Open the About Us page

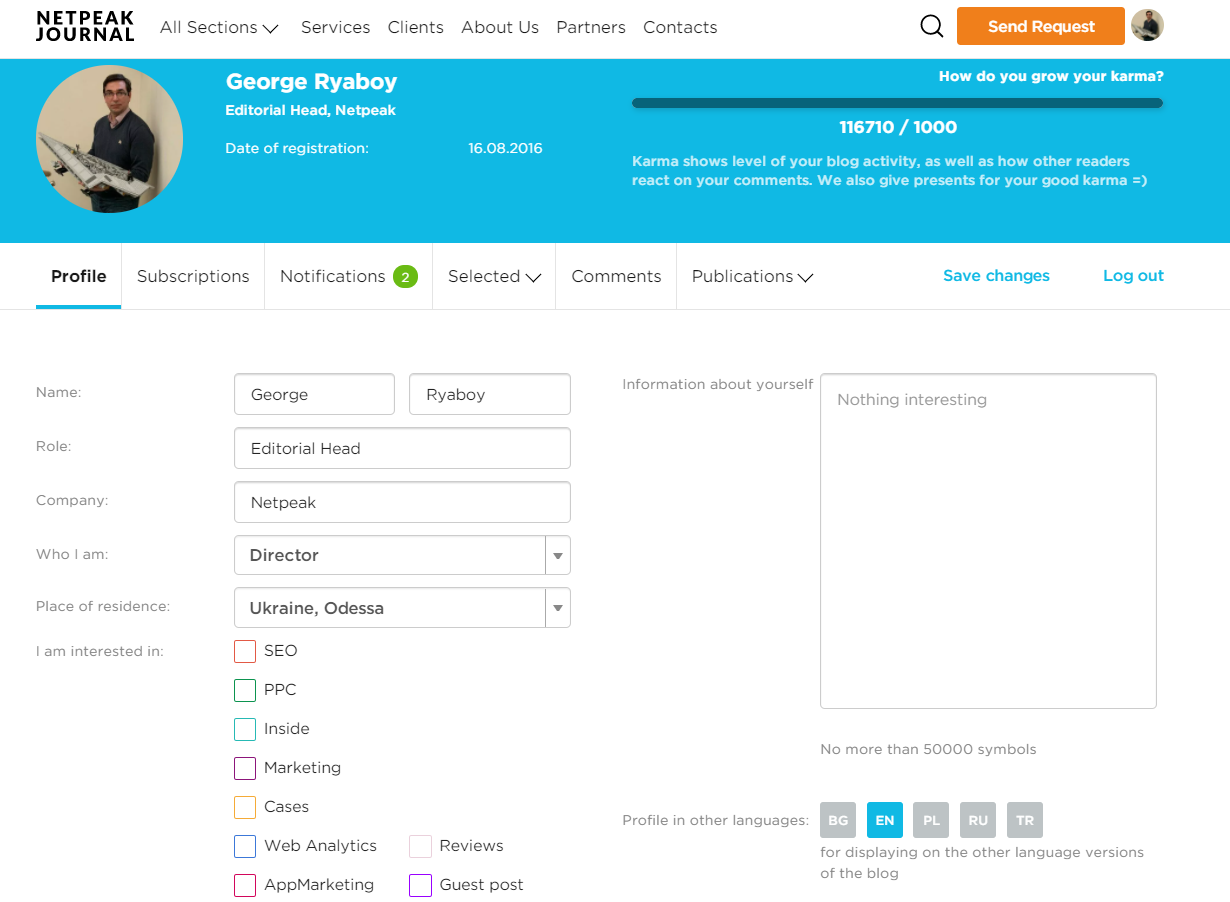[500, 27]
